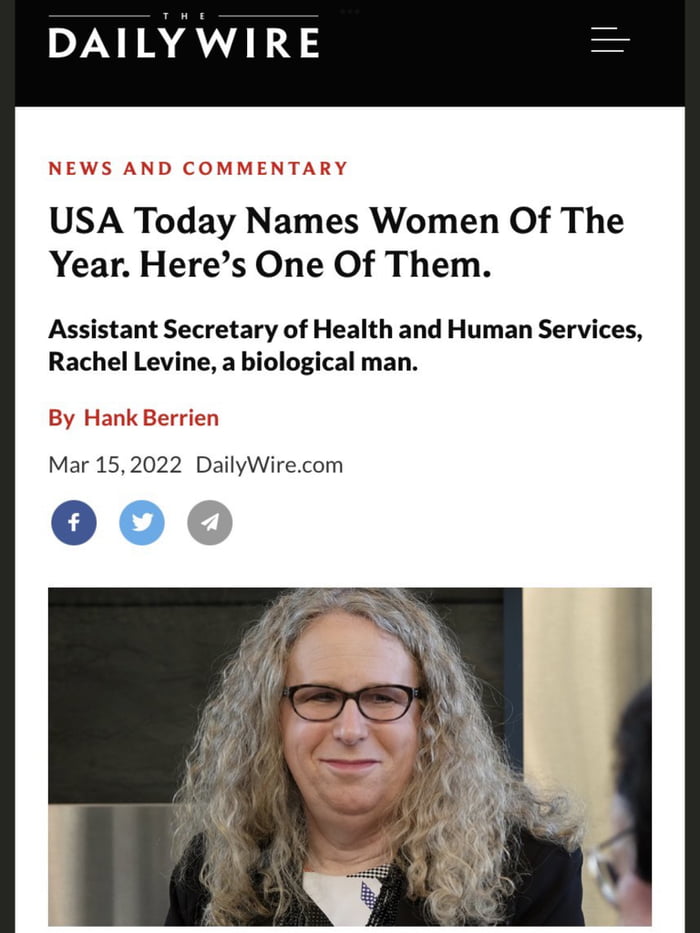Click the article headline text

tap(336, 242)
